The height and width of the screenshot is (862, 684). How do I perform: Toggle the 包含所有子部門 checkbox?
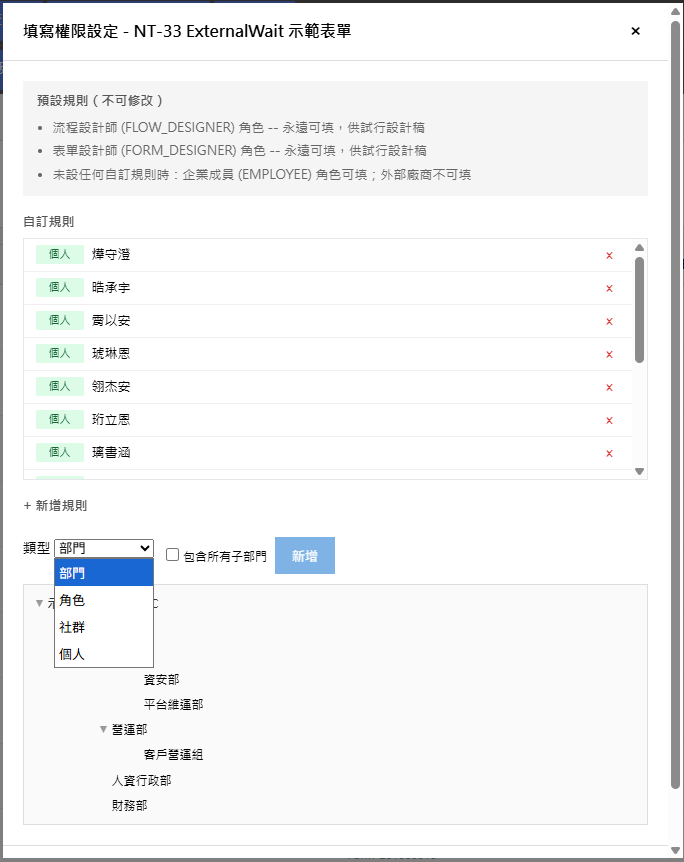(x=173, y=555)
